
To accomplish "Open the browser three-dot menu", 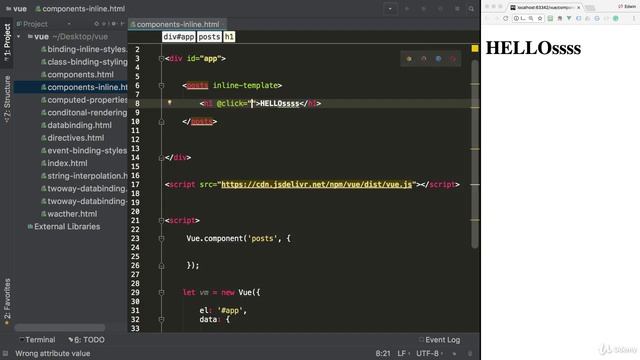I will coord(634,18).
